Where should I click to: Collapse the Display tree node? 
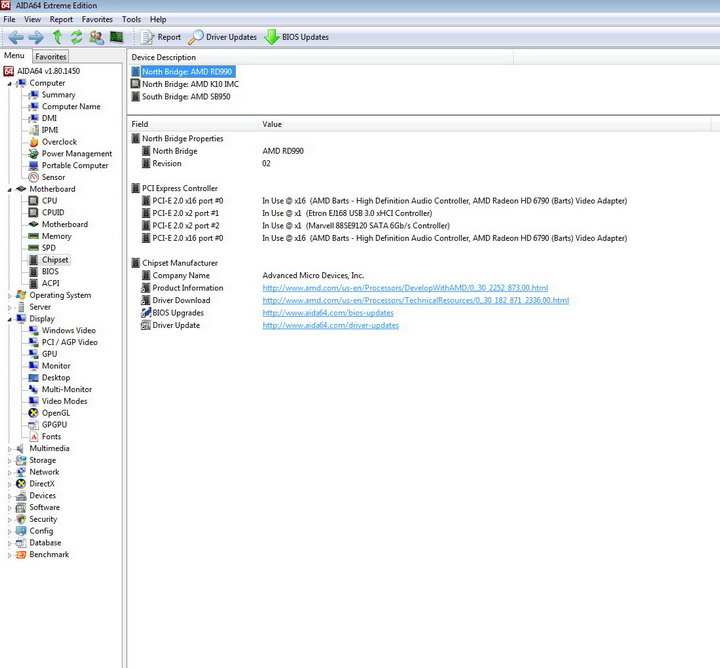pyautogui.click(x=9, y=320)
